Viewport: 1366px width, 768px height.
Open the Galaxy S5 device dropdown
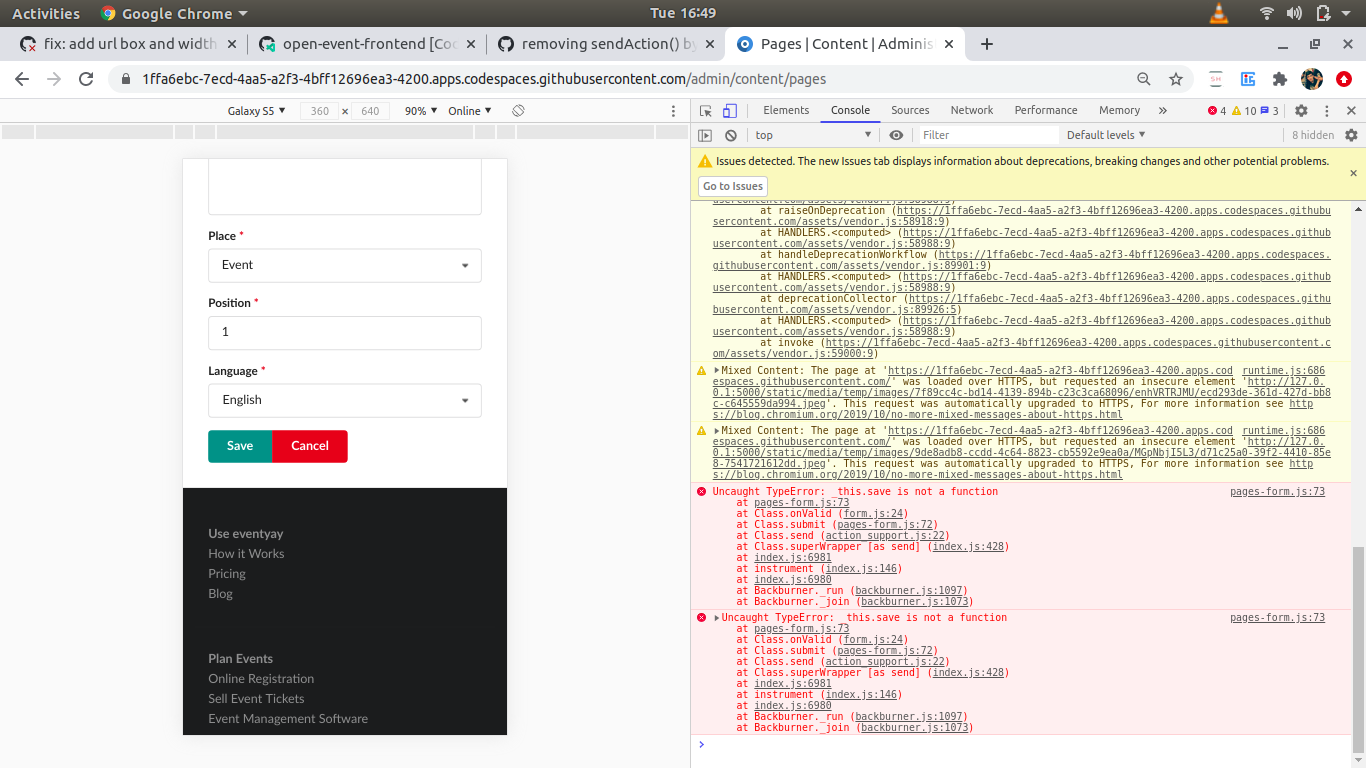tap(257, 111)
